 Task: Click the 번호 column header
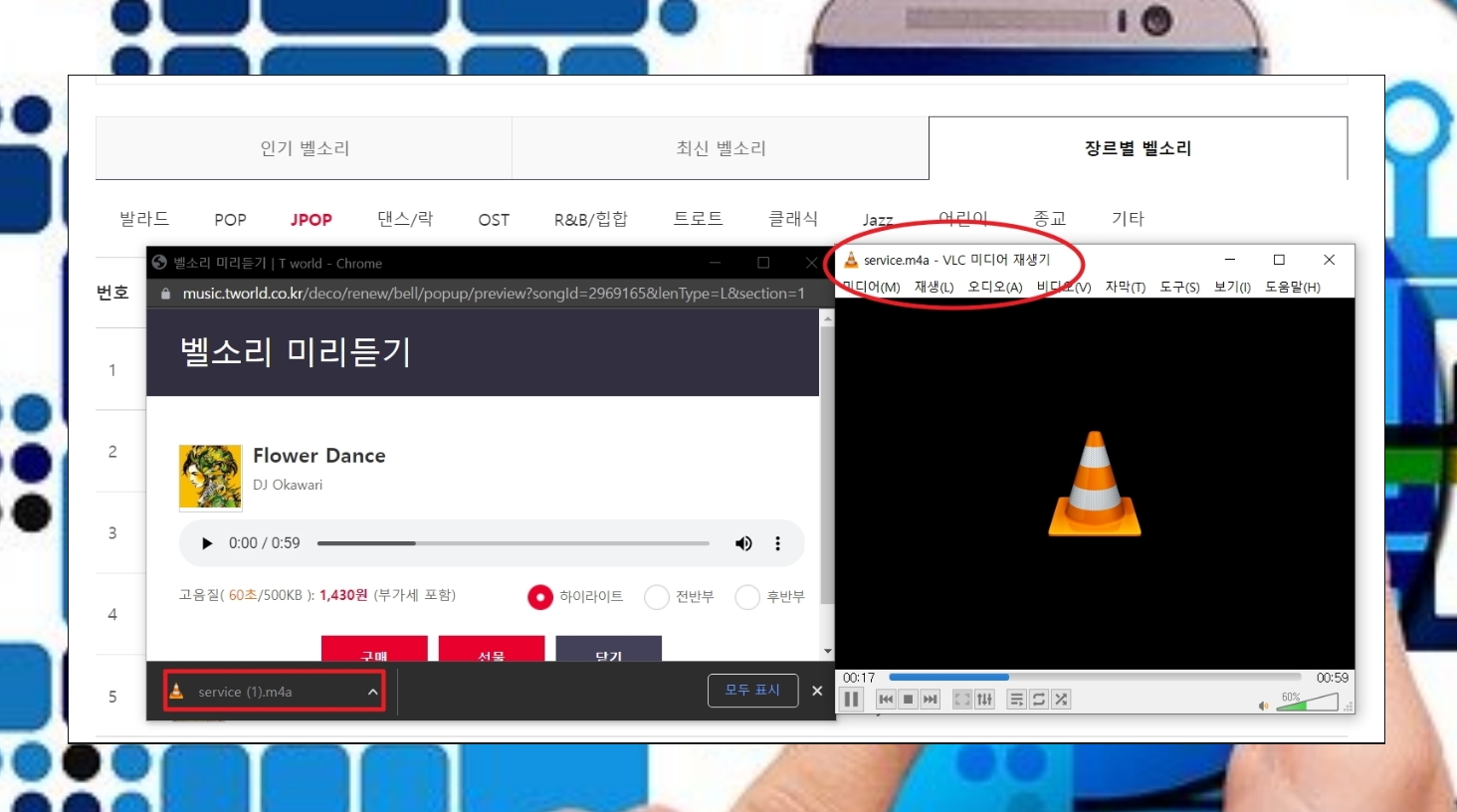click(x=112, y=293)
